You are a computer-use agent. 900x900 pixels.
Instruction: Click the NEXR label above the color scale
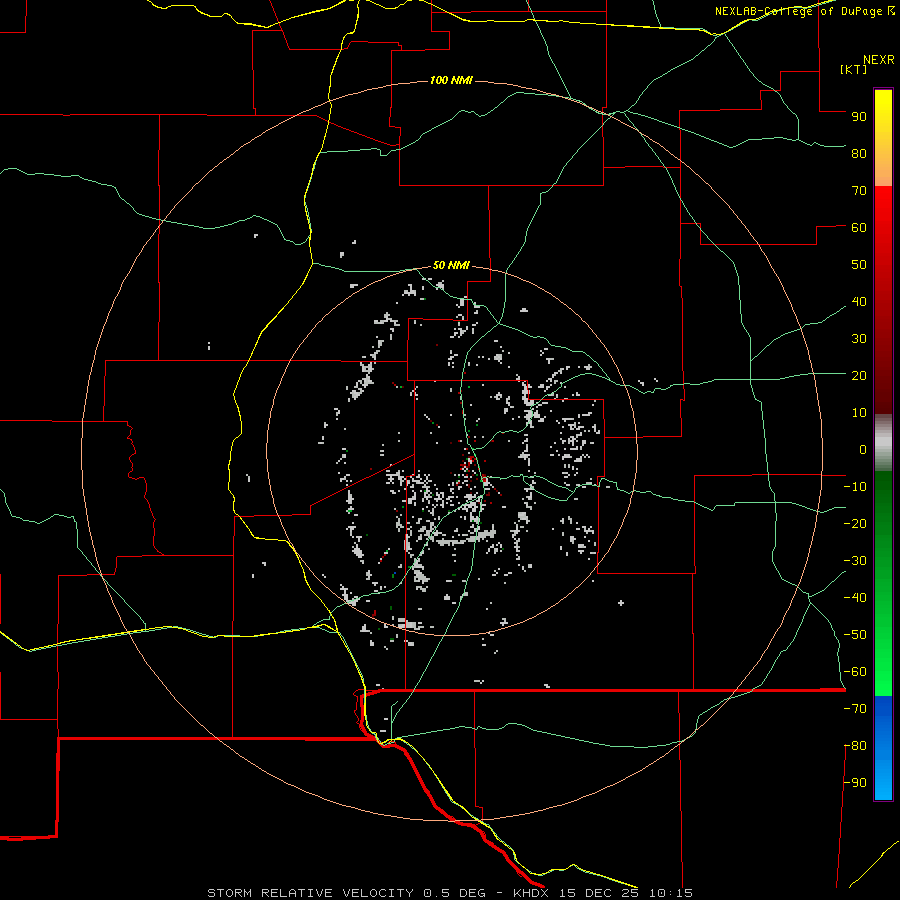click(879, 60)
